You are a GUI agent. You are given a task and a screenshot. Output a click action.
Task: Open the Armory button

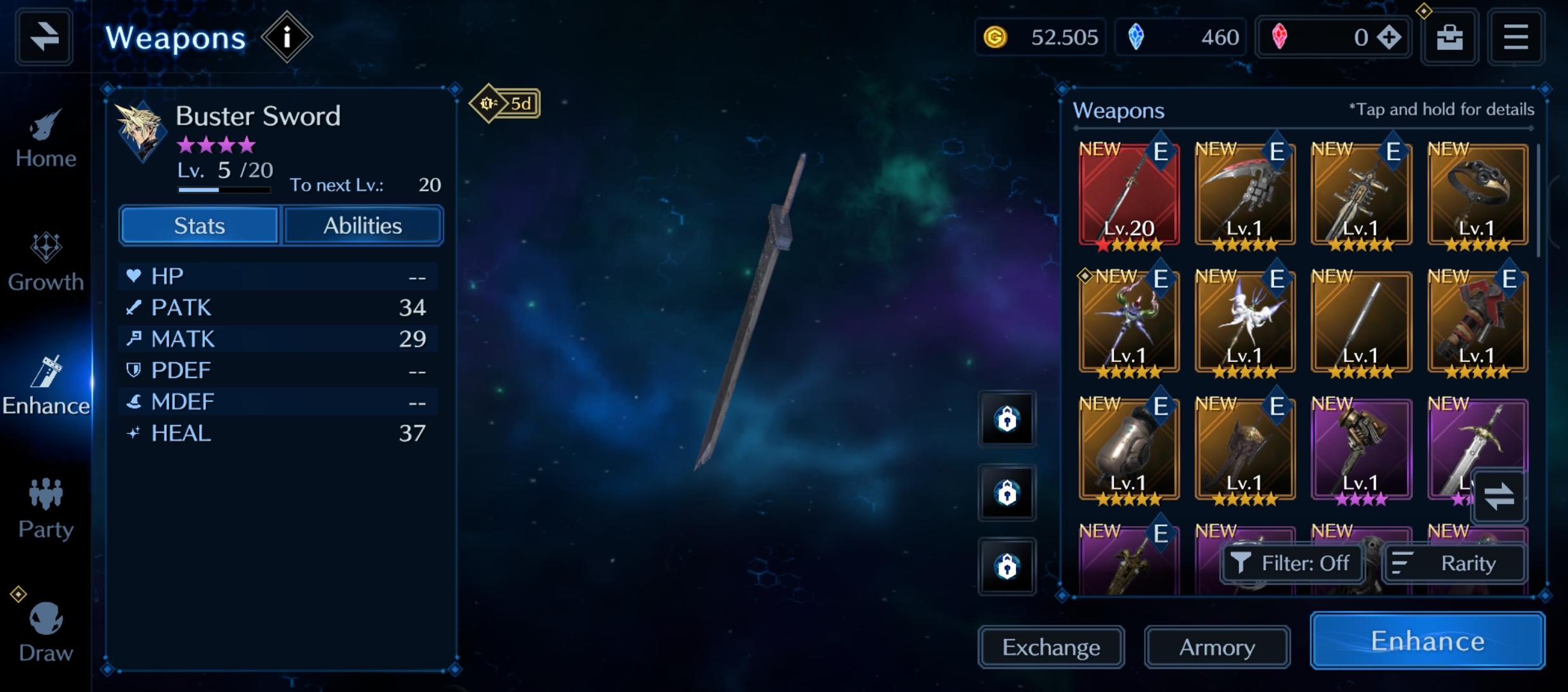click(x=1217, y=647)
